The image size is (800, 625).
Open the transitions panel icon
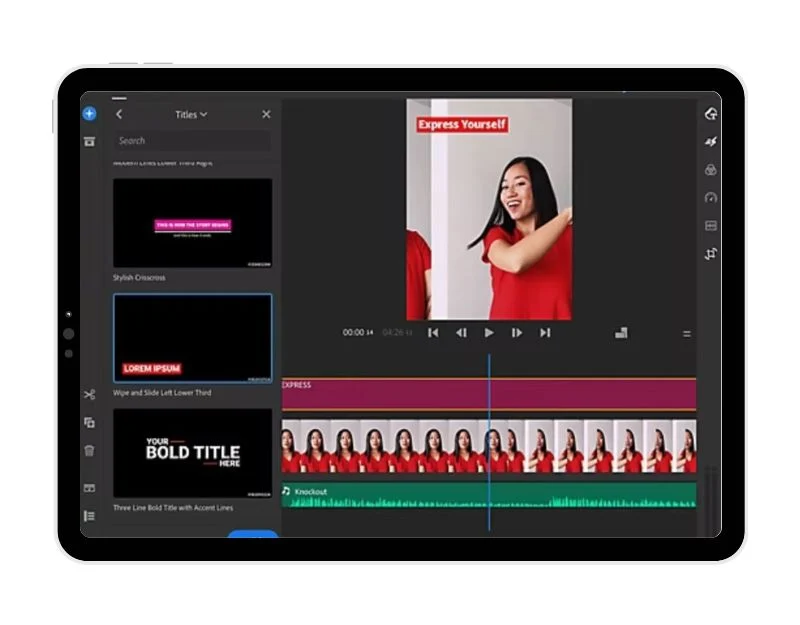(x=711, y=142)
